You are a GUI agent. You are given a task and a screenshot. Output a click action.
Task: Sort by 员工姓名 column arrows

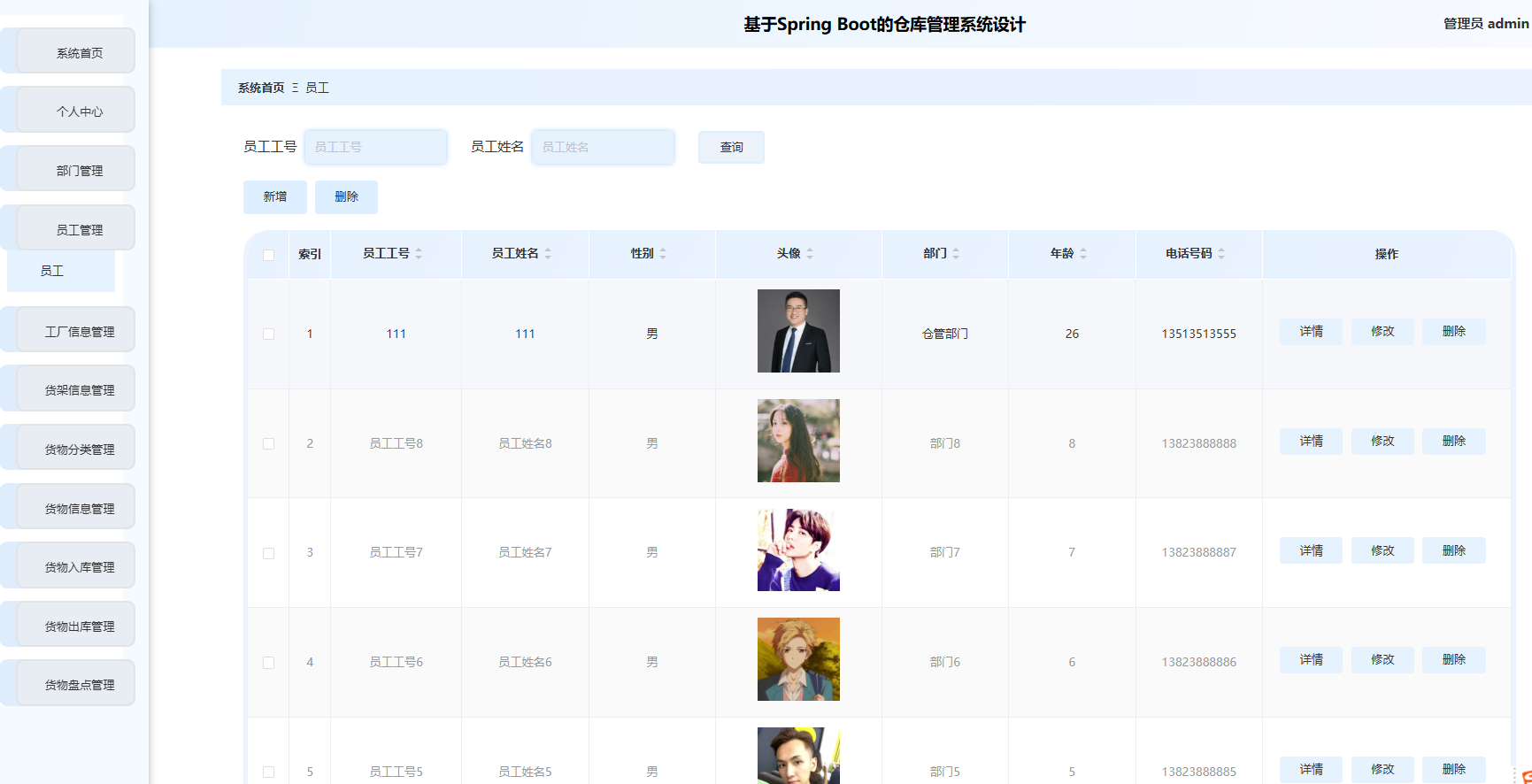point(548,254)
